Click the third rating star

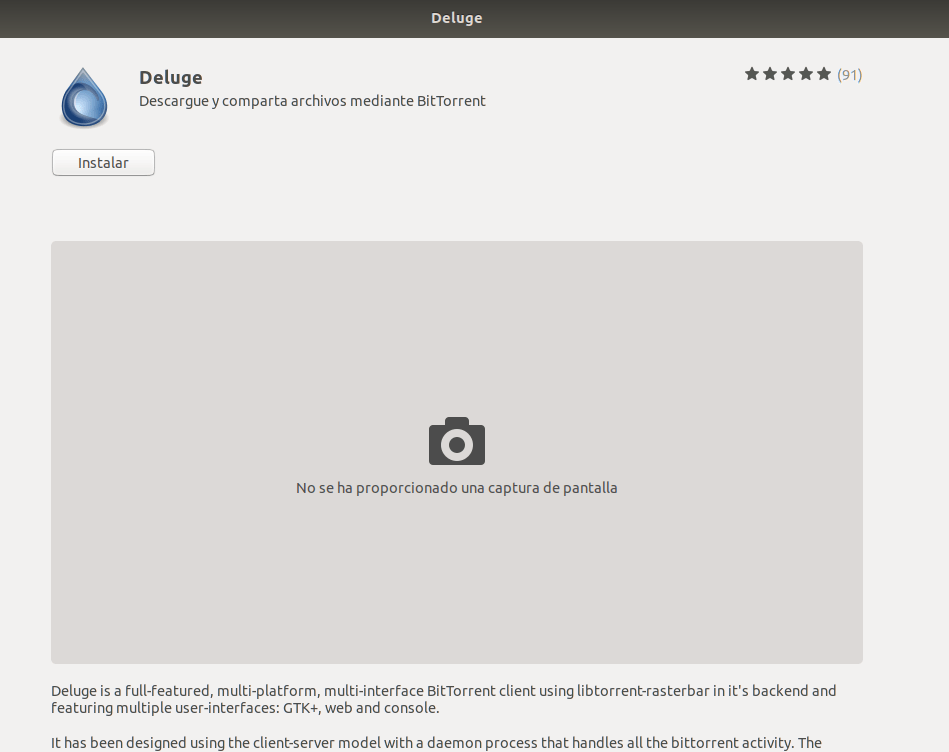(788, 74)
